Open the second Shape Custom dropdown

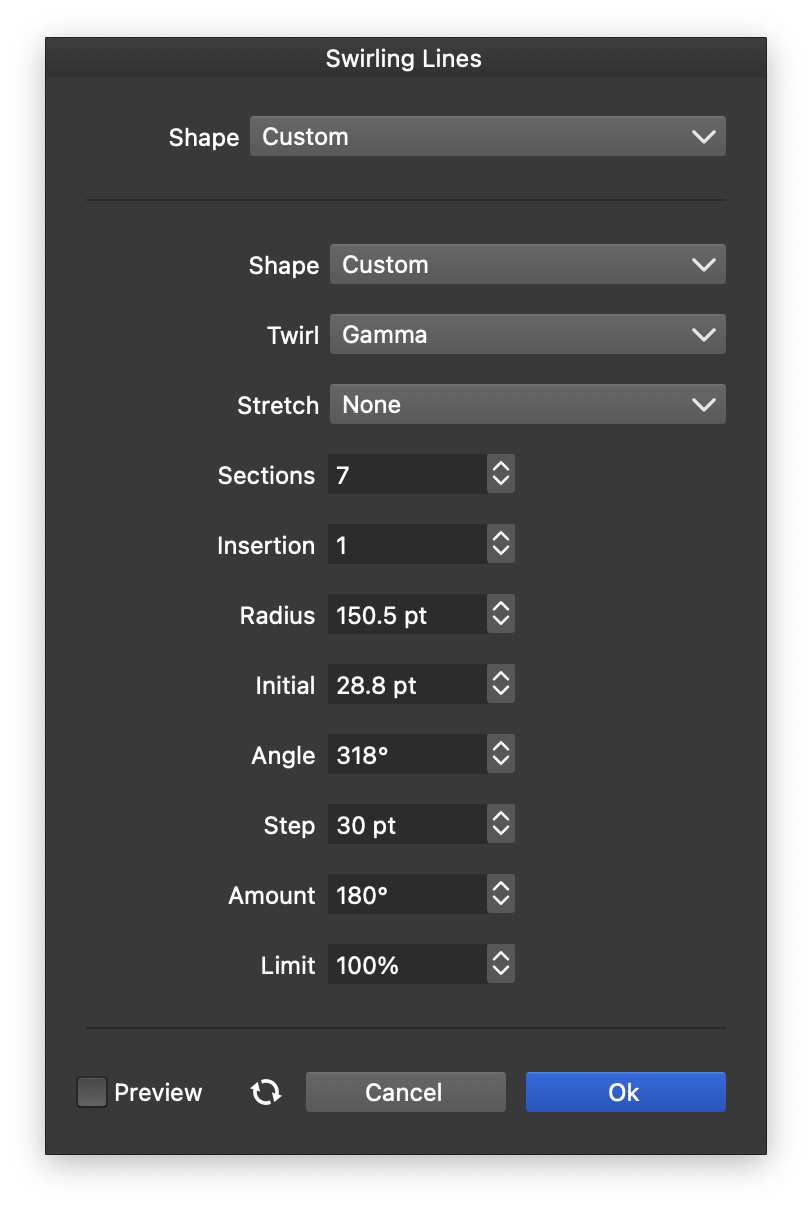pos(527,265)
